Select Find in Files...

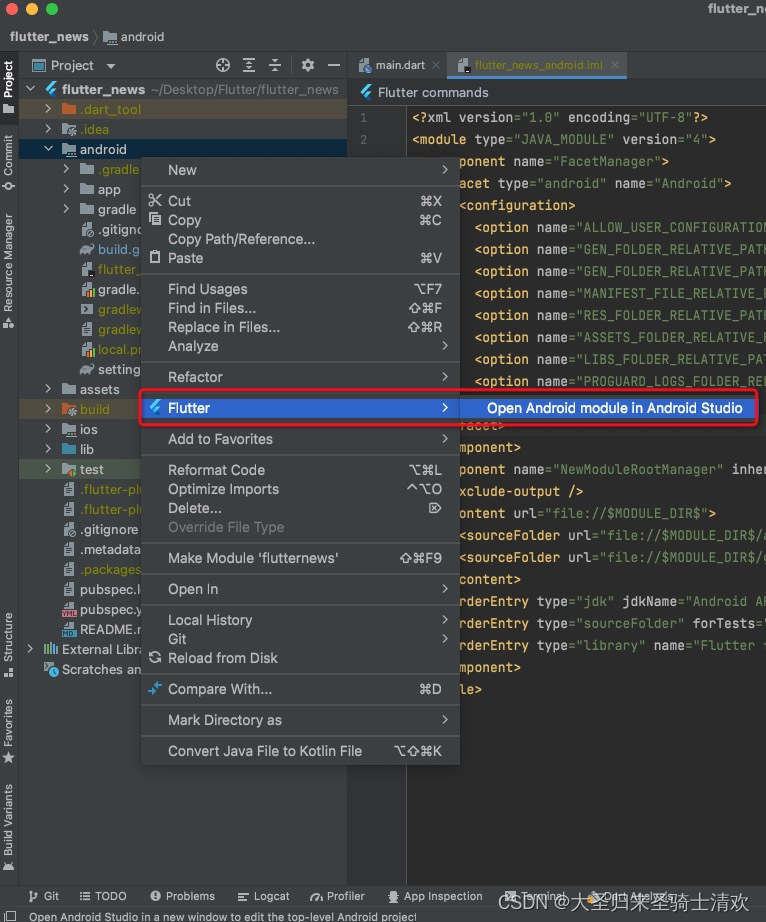coord(300,308)
